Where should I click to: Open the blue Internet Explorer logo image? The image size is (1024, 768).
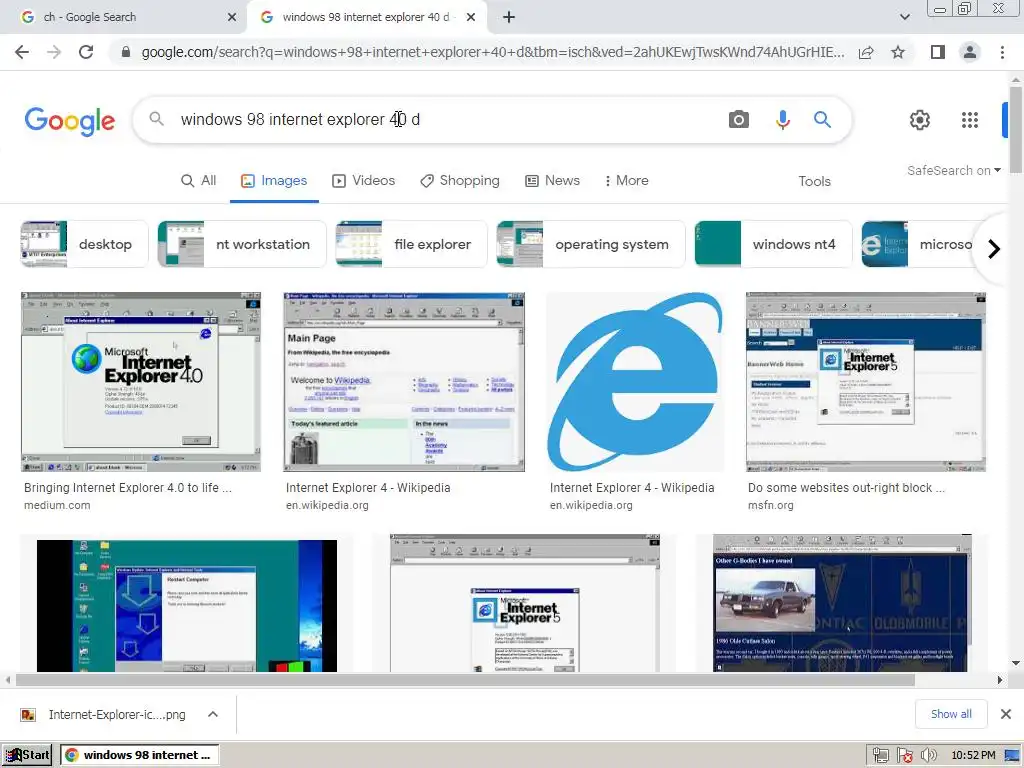coord(635,381)
